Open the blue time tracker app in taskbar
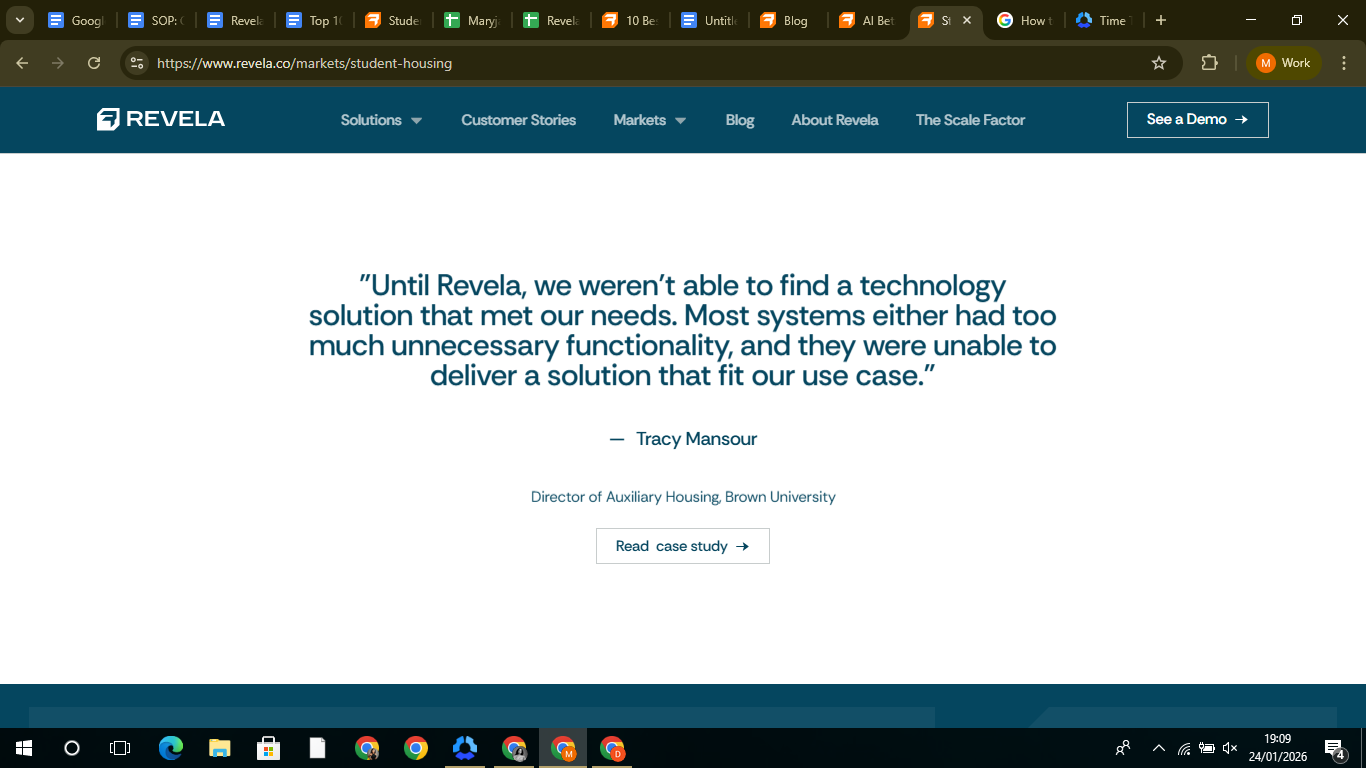This screenshot has width=1366, height=768. tap(465, 748)
